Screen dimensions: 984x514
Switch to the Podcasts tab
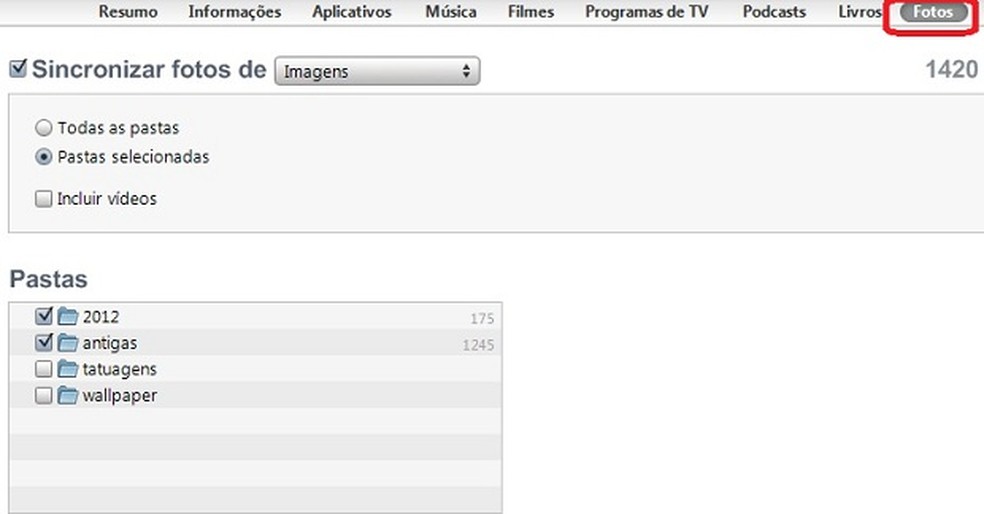point(774,11)
